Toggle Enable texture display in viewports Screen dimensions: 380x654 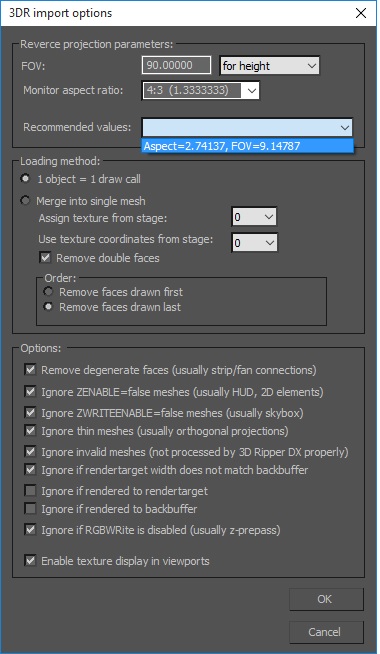click(x=30, y=560)
